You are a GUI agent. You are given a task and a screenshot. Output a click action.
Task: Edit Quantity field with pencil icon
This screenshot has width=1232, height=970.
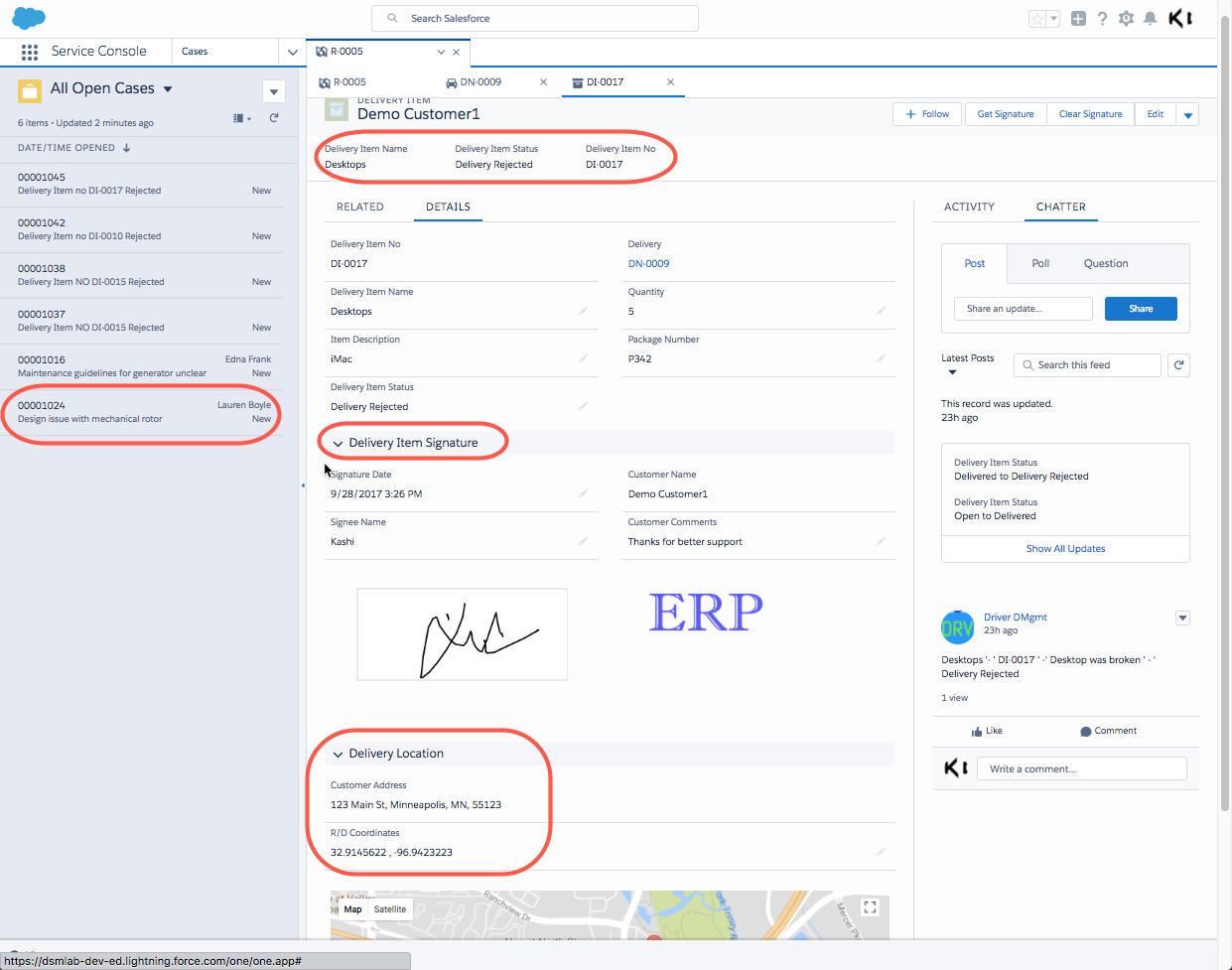pyautogui.click(x=881, y=311)
